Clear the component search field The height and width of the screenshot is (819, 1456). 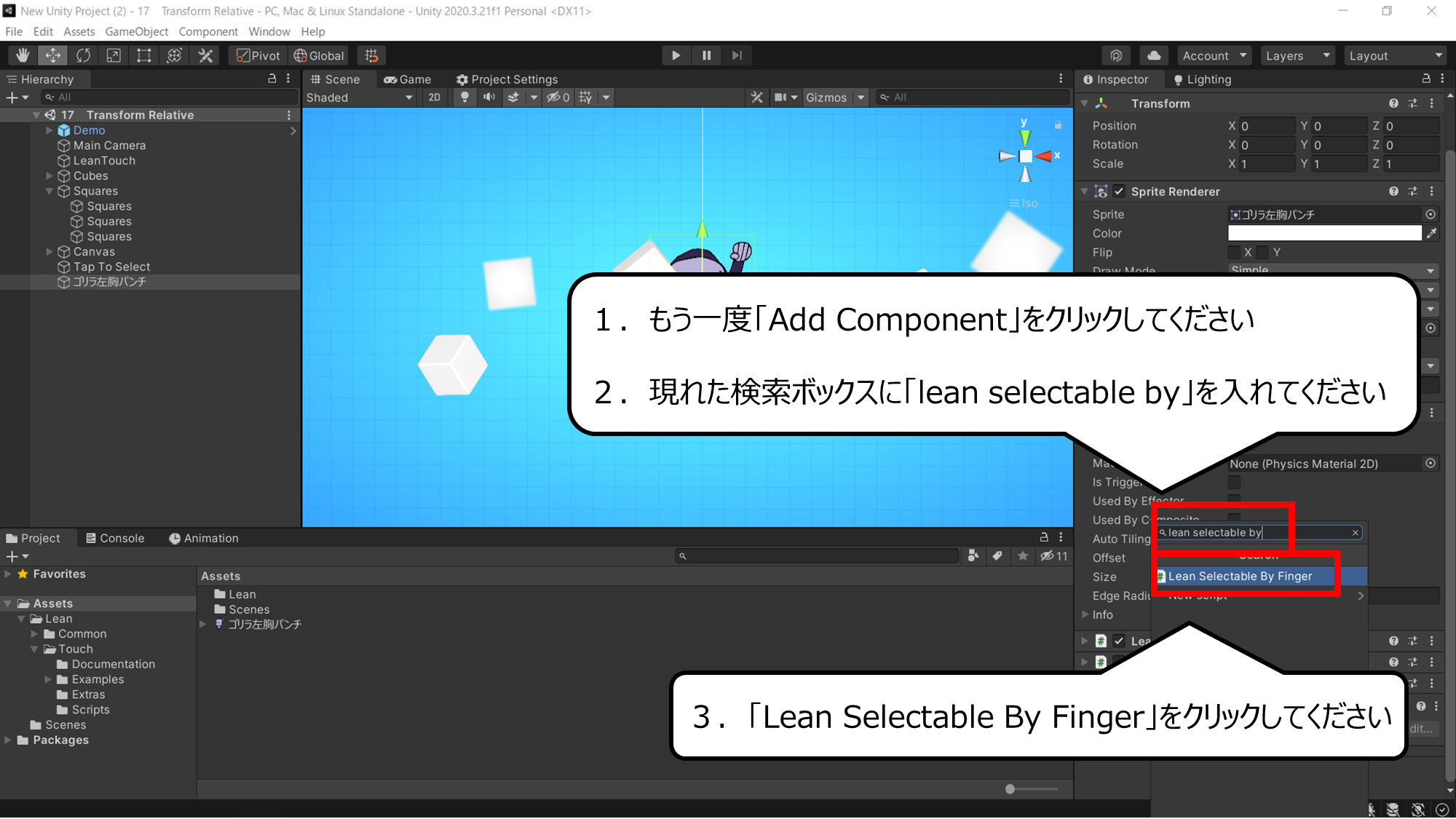(x=1356, y=533)
